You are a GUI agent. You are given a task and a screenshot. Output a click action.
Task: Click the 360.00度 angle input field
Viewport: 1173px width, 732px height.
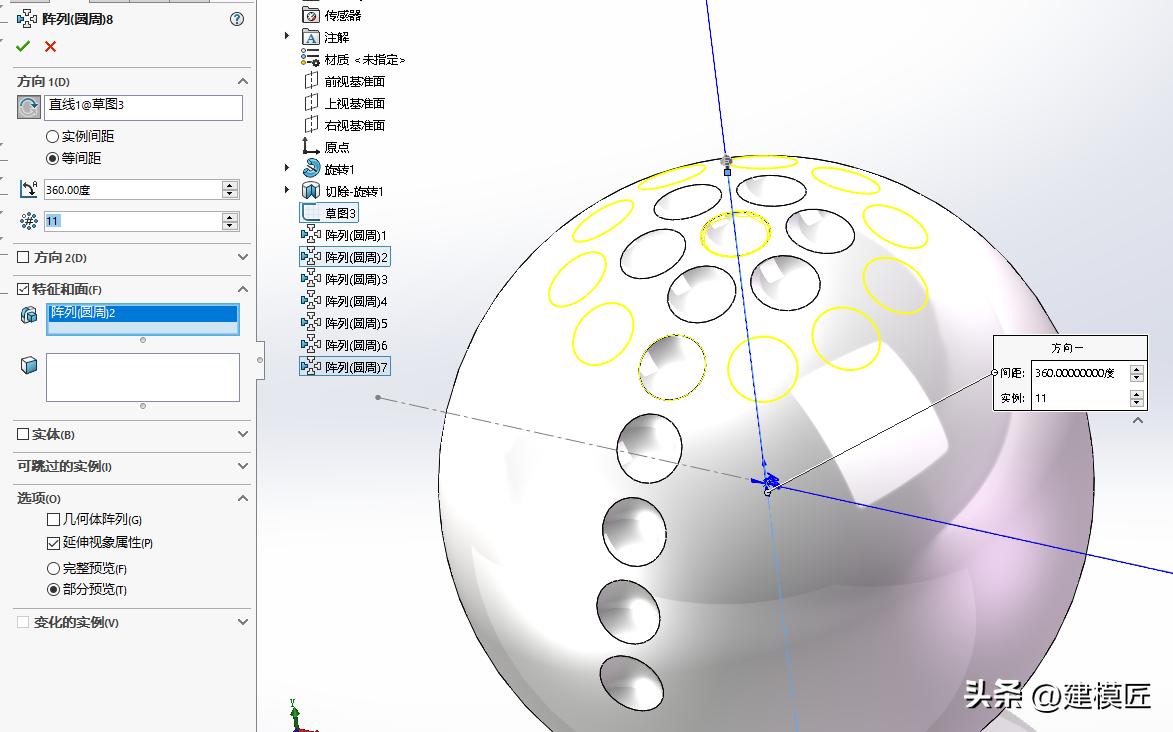(130, 188)
